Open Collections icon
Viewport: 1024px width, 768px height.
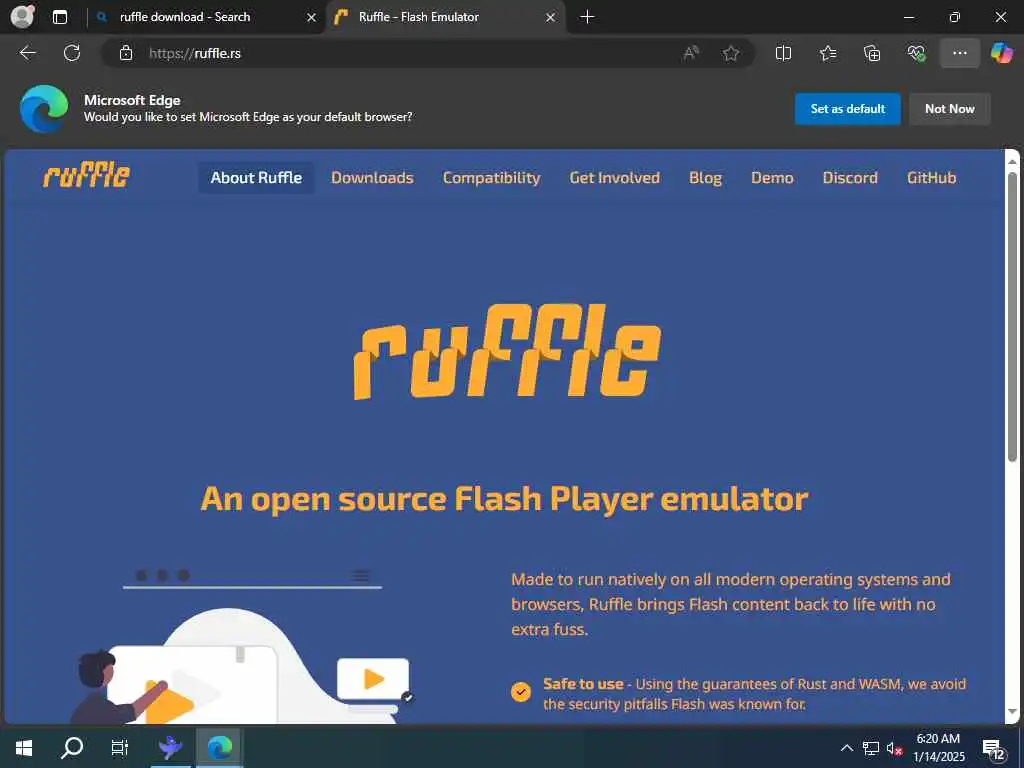click(872, 53)
